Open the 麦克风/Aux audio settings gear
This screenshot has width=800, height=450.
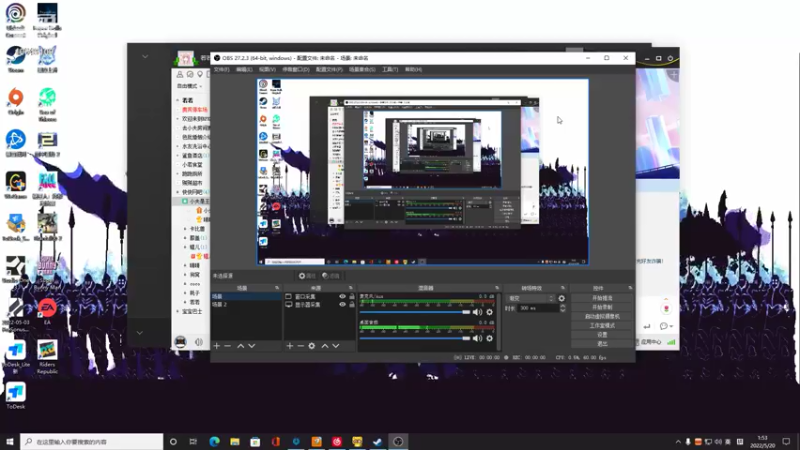pyautogui.click(x=490, y=312)
